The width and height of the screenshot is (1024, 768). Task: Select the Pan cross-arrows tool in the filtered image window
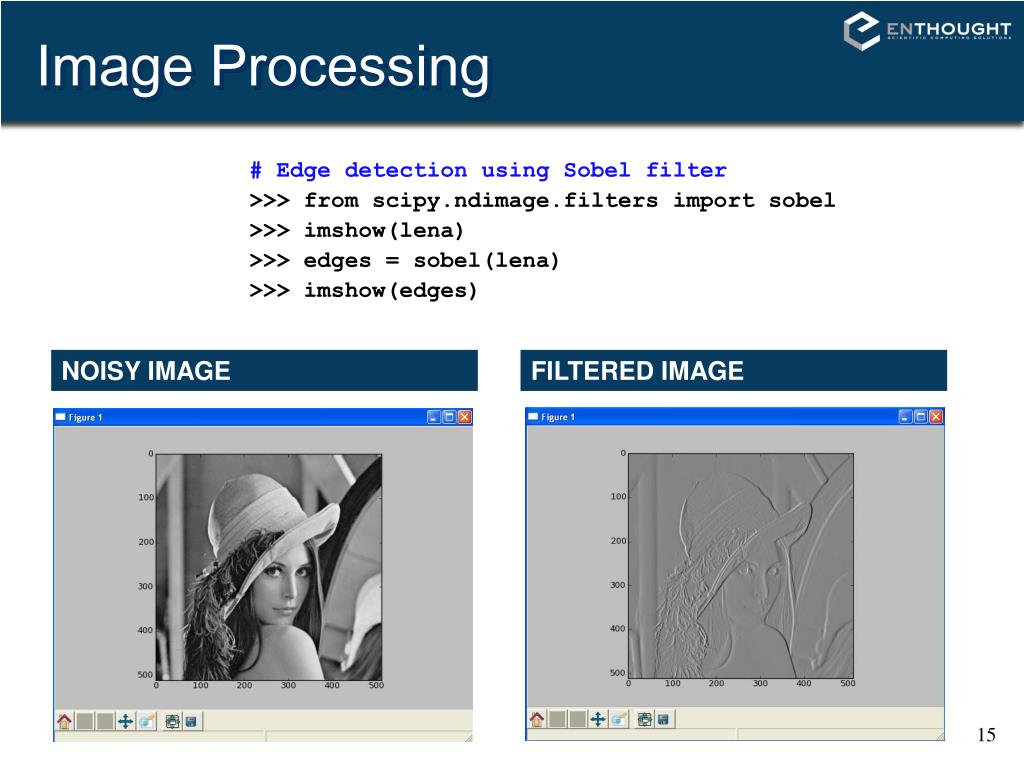click(x=598, y=719)
